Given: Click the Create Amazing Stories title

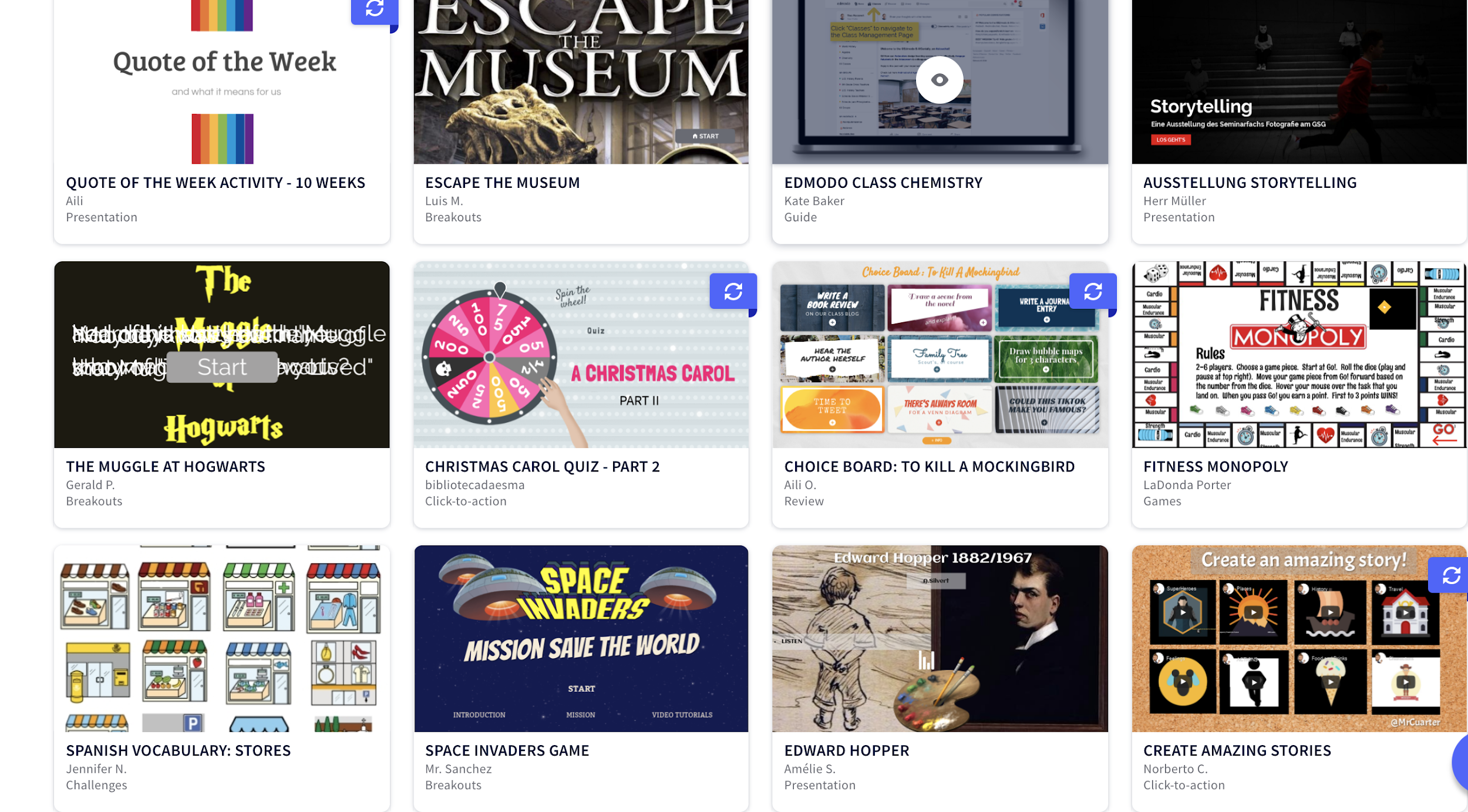Looking at the screenshot, I should pos(1237,750).
